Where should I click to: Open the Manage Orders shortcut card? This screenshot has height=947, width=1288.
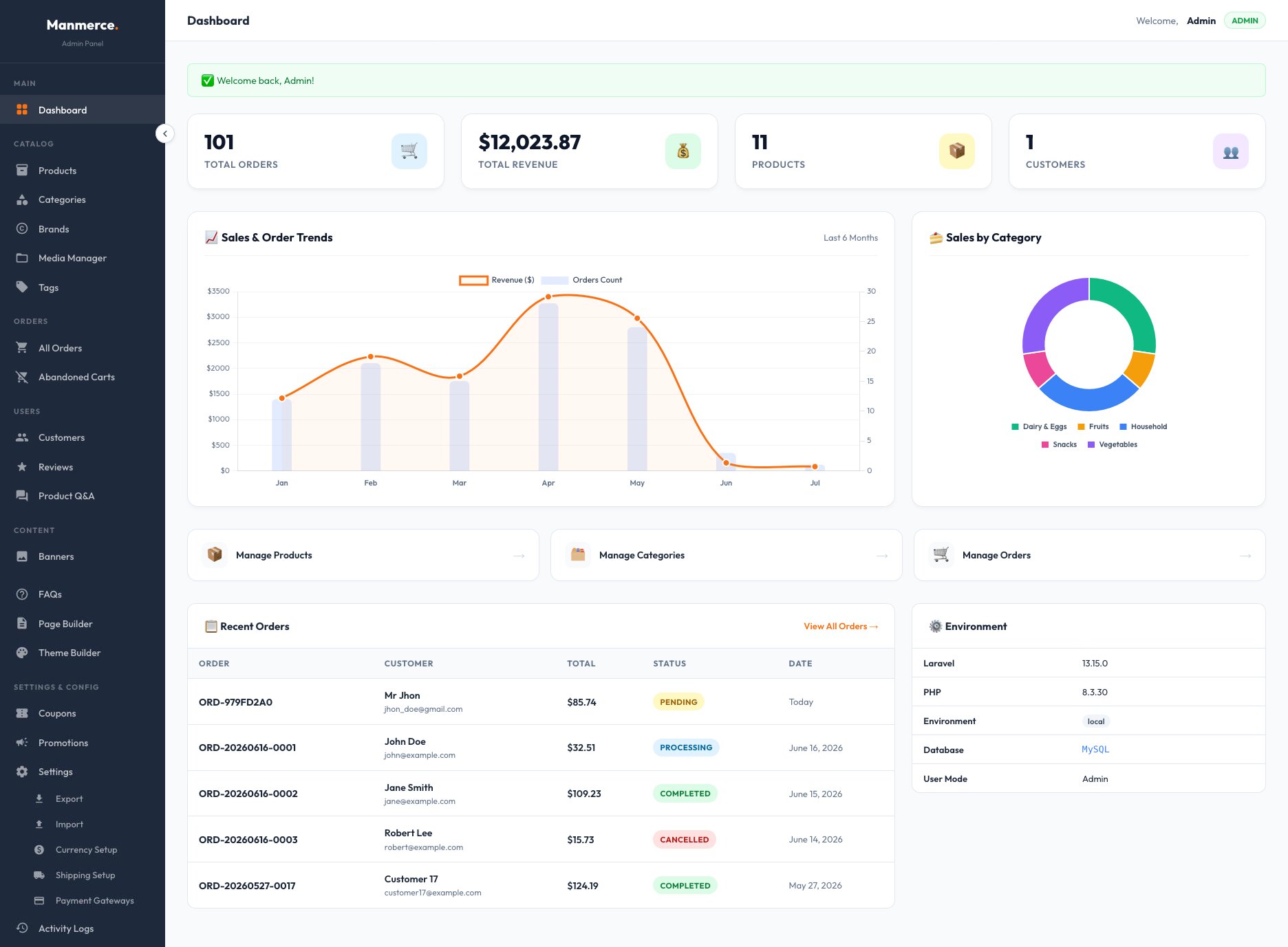1090,555
